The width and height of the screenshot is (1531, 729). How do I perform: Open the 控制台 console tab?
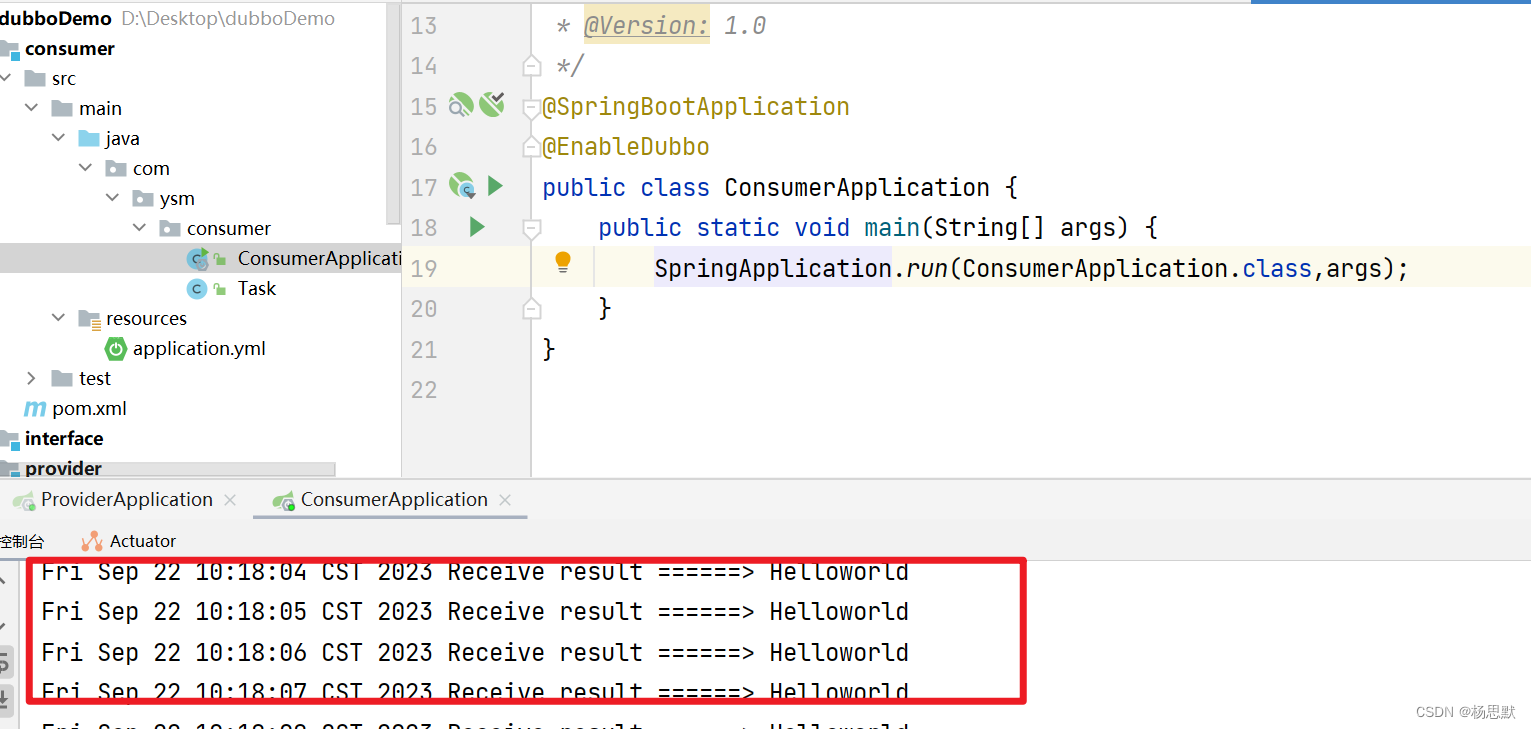pos(22,541)
